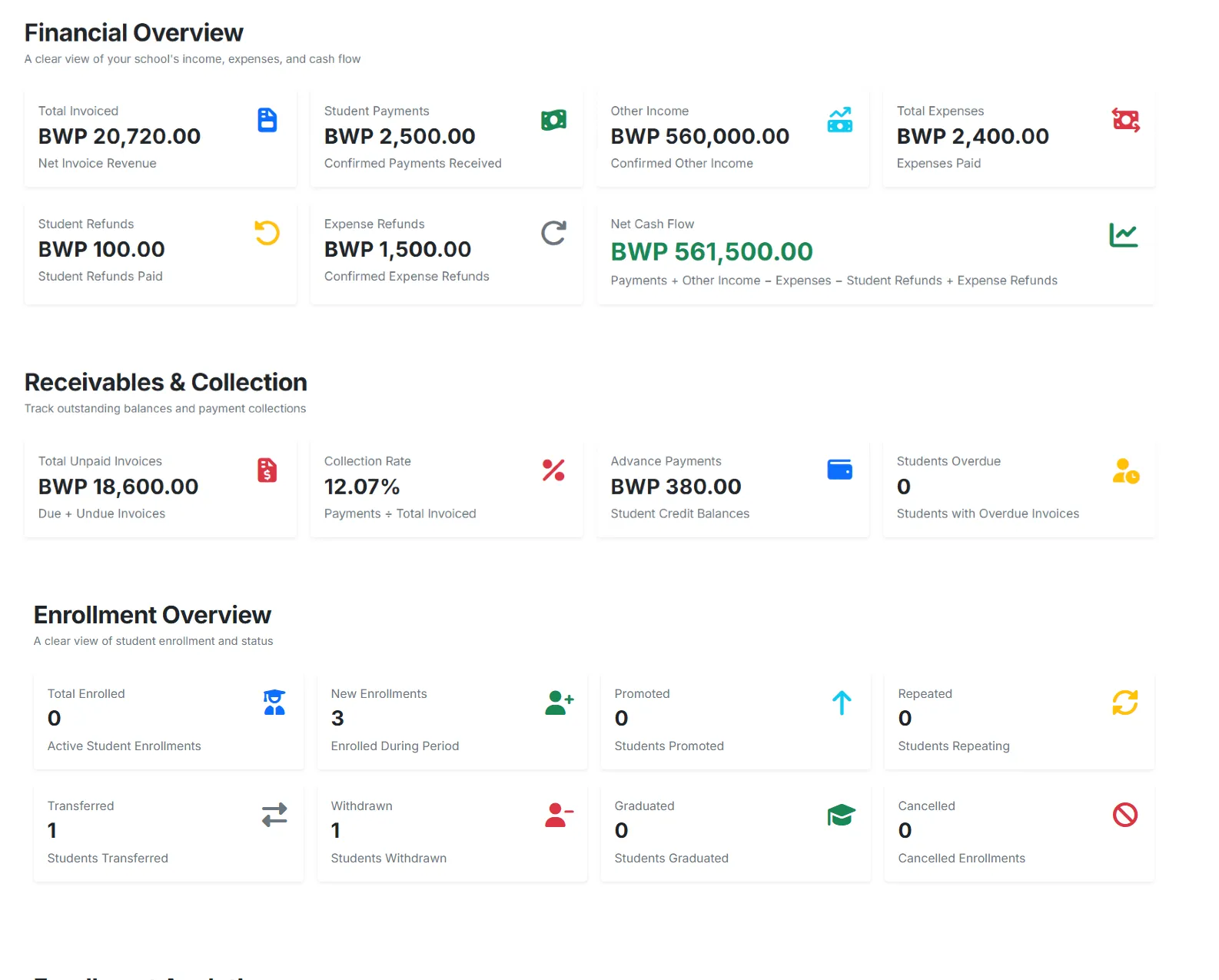Select the BWP 20,720.00 Total Invoiced value

(x=119, y=136)
